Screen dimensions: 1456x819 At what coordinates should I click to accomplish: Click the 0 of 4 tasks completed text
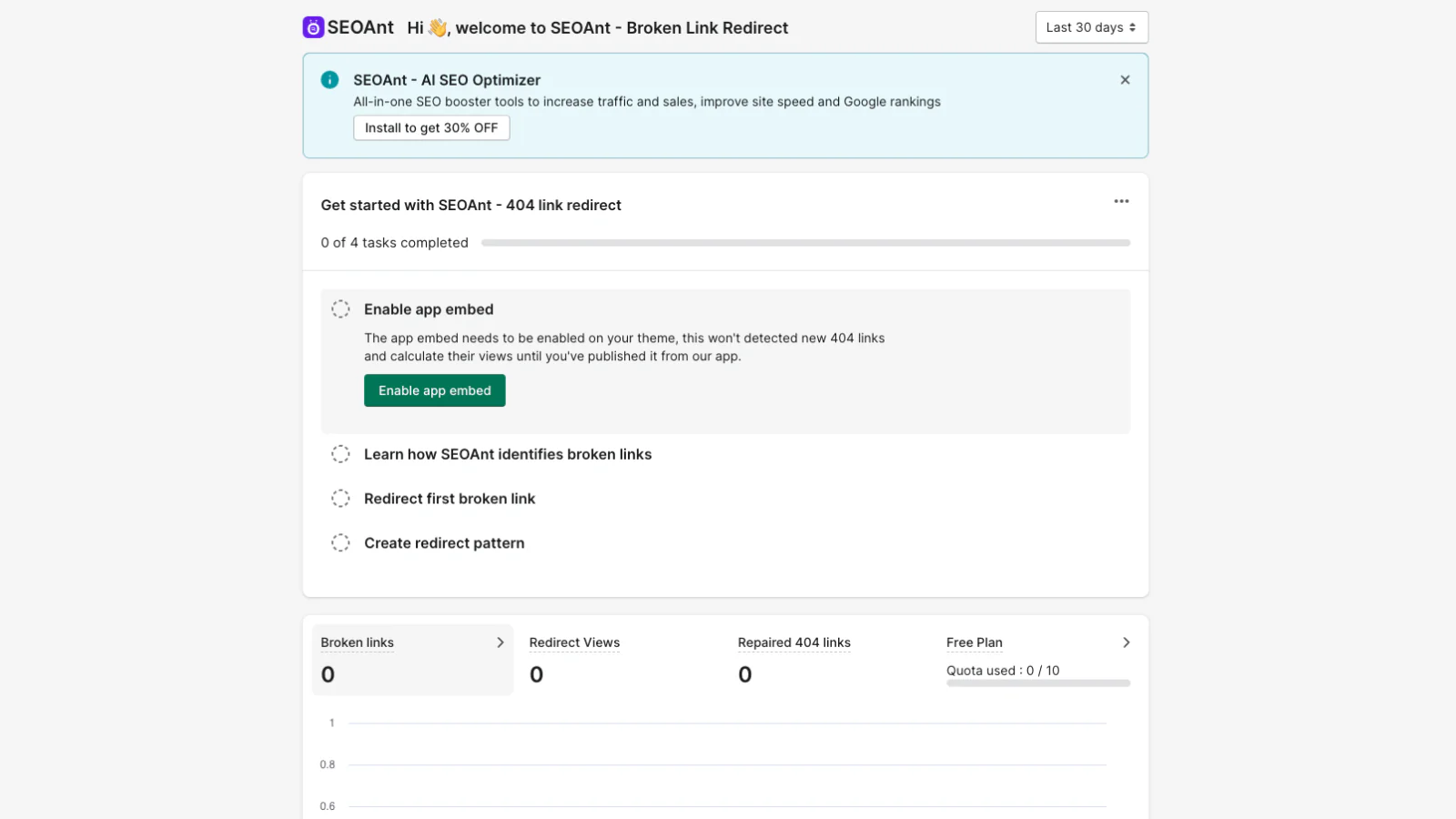tap(394, 243)
